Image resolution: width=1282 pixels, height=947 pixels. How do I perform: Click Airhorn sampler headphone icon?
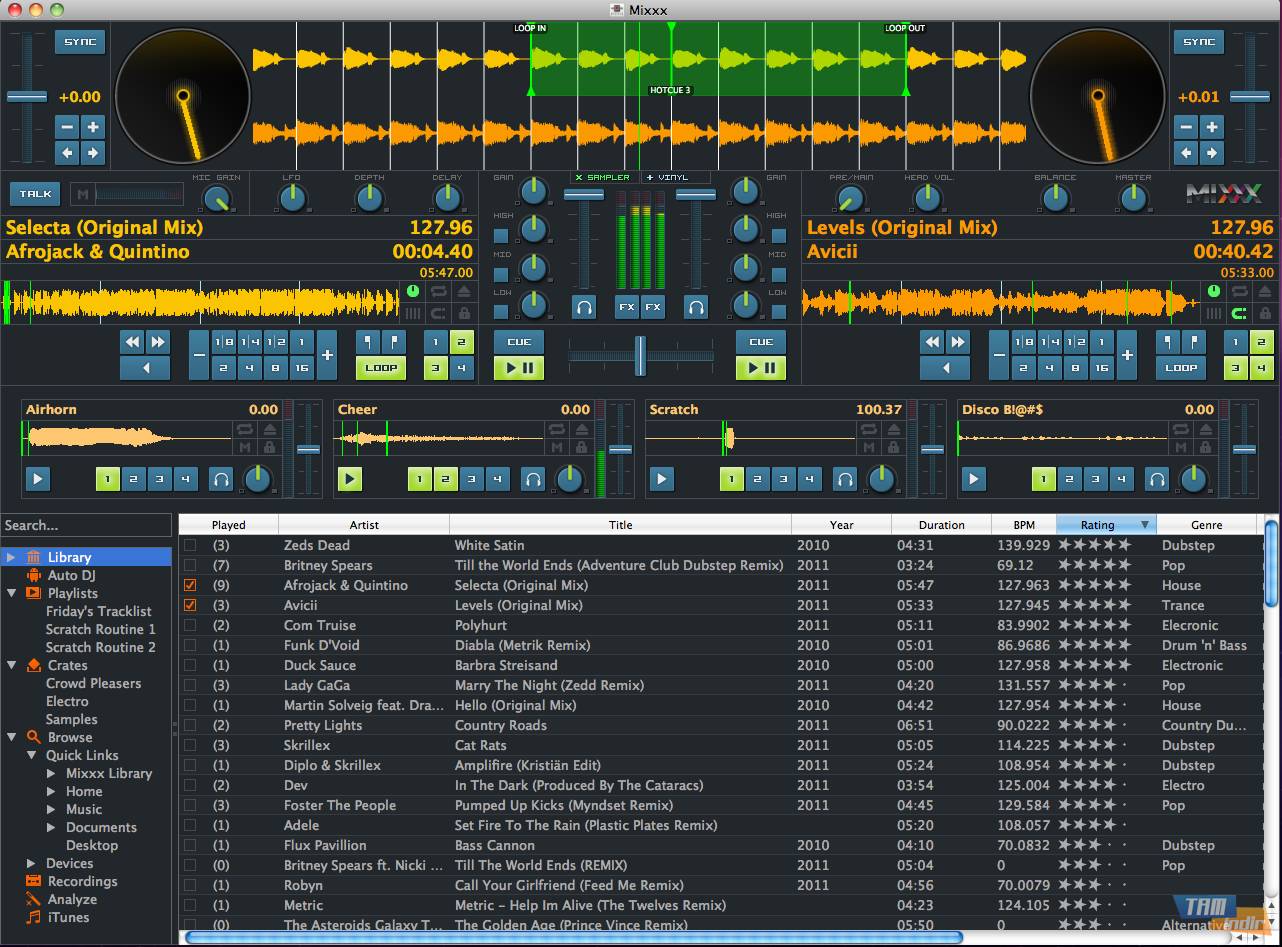tap(221, 479)
